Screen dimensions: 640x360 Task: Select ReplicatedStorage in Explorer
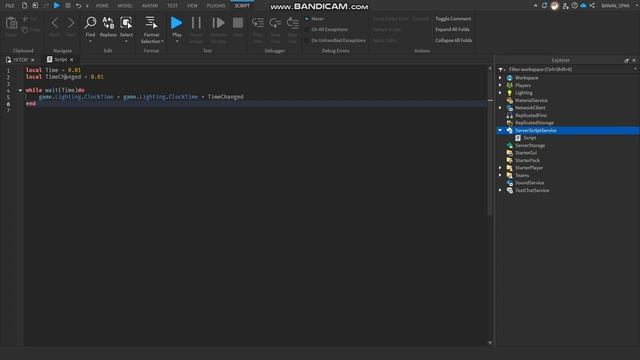tap(534, 123)
